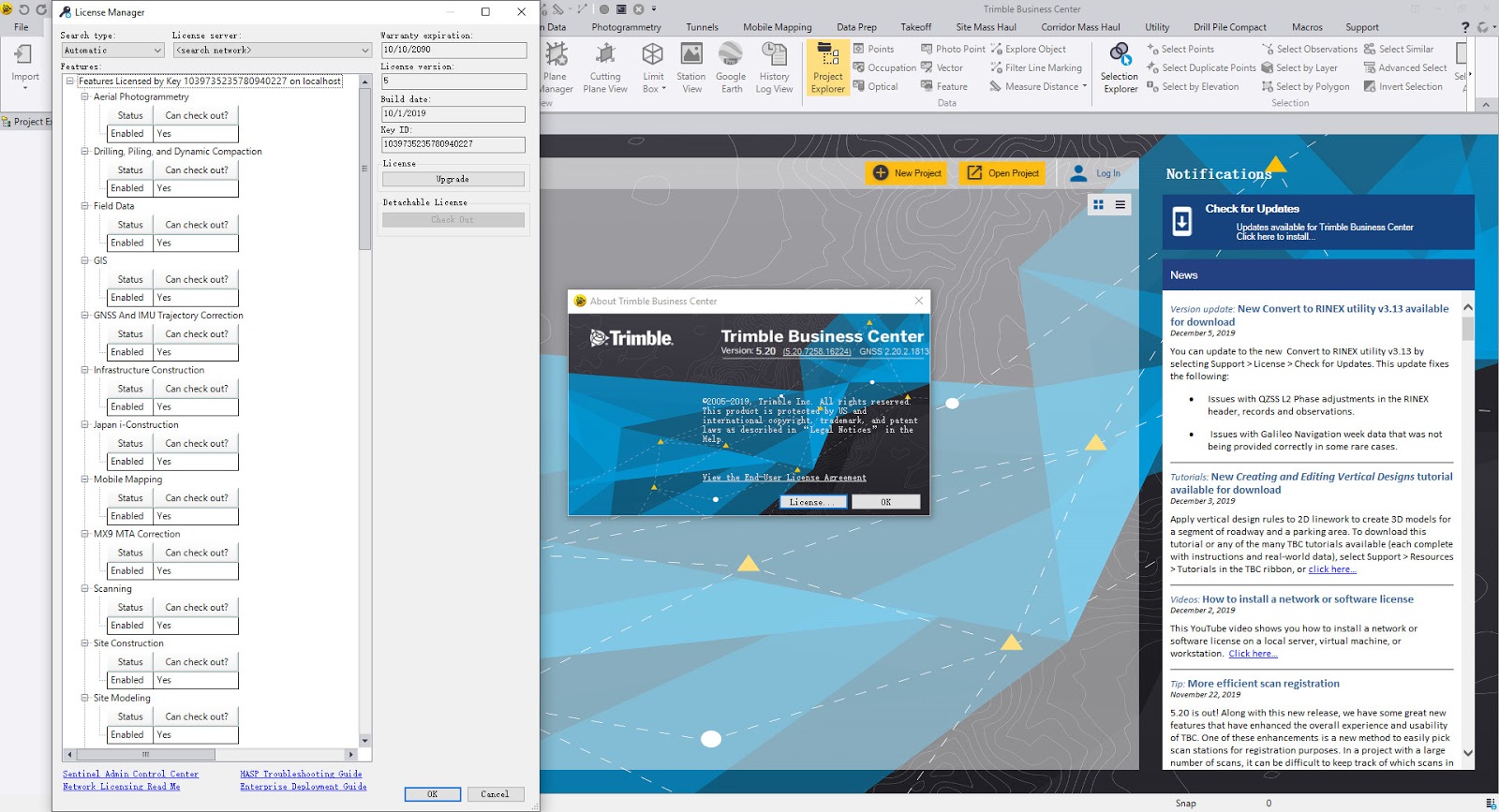Image resolution: width=1499 pixels, height=812 pixels.
Task: Click Select Similar tool
Action: 1398,49
